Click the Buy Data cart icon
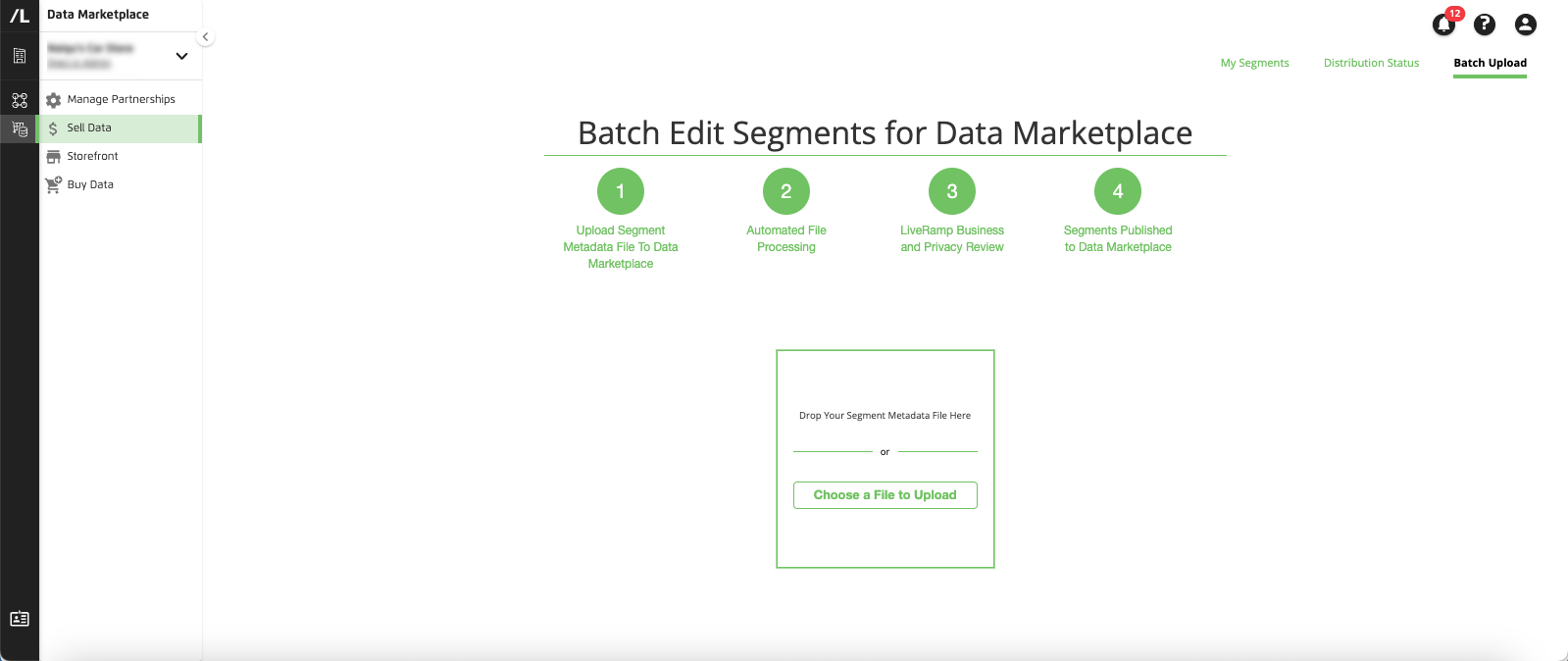1568x661 pixels. (54, 184)
